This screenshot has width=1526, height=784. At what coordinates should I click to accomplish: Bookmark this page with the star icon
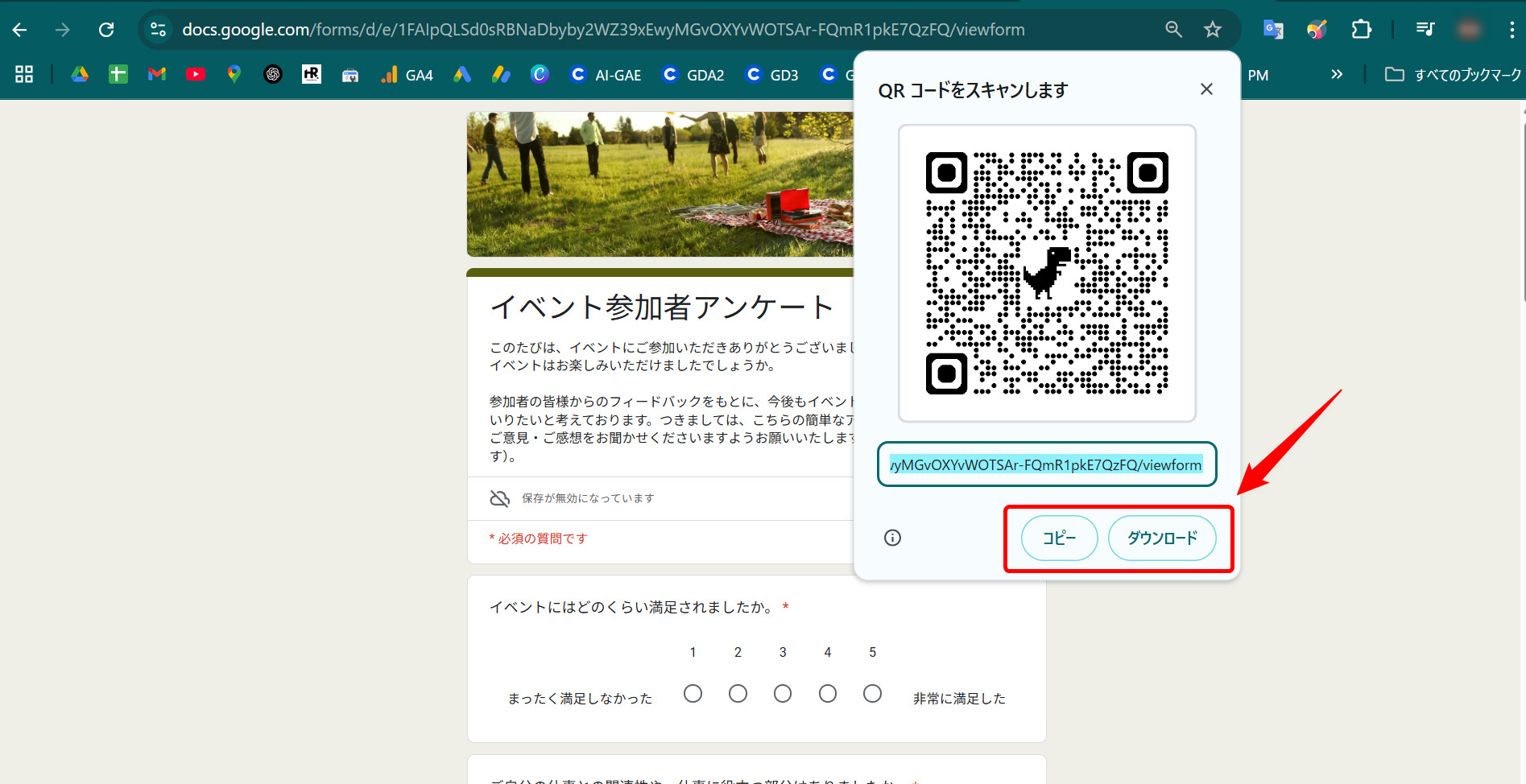1212,29
